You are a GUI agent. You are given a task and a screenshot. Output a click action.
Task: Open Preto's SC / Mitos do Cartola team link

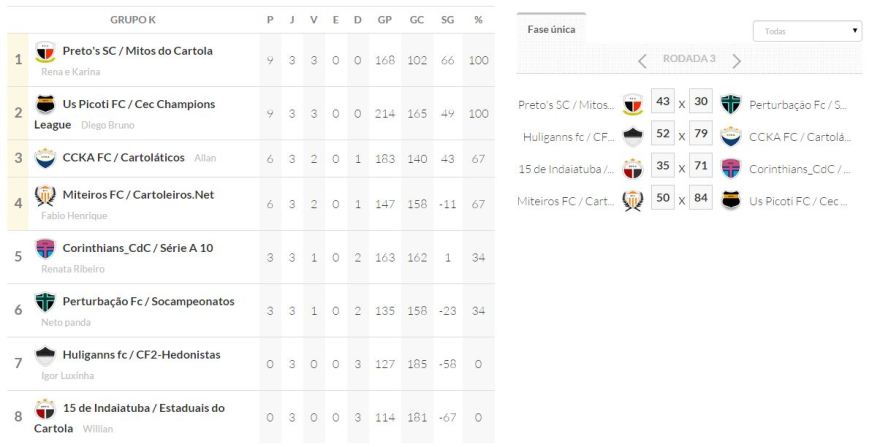coord(137,51)
